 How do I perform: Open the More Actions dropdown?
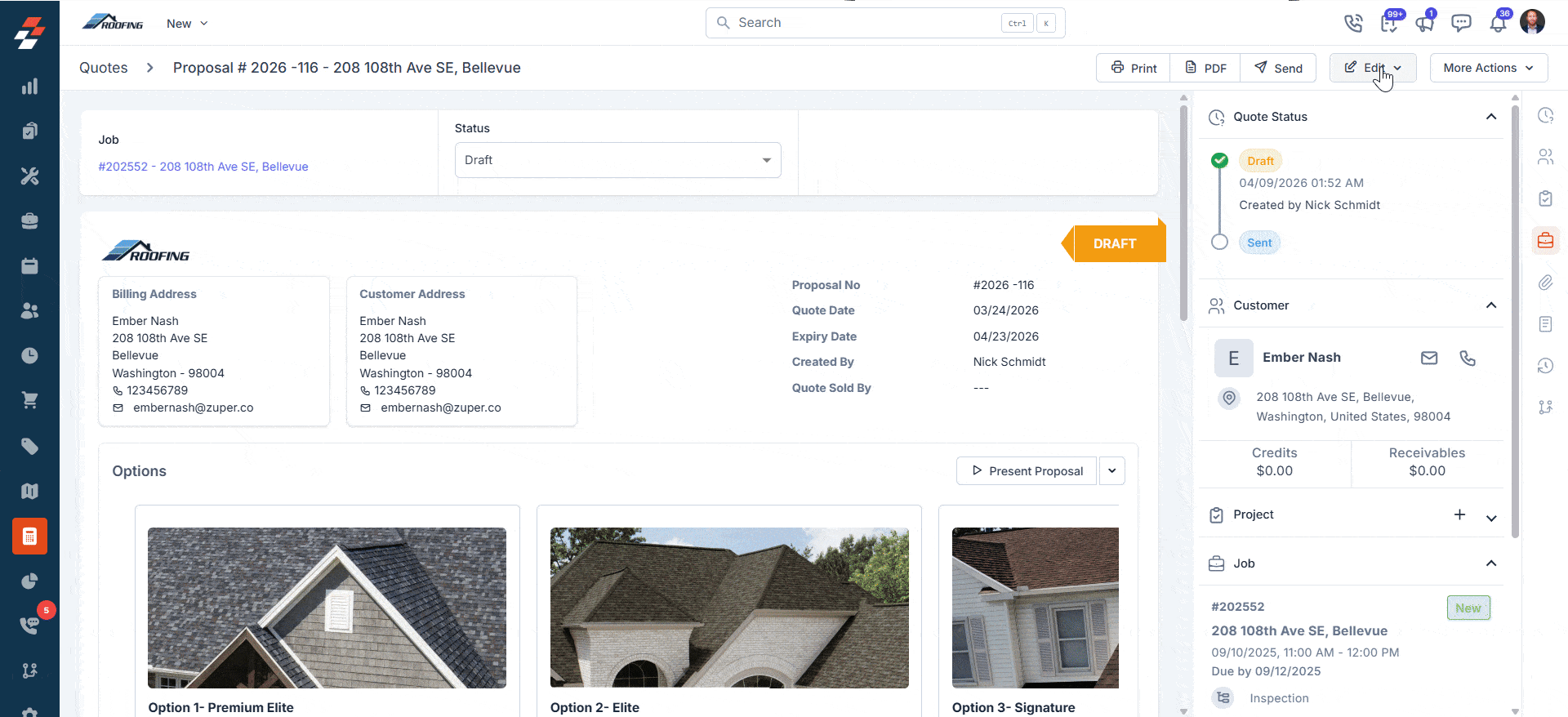point(1489,68)
